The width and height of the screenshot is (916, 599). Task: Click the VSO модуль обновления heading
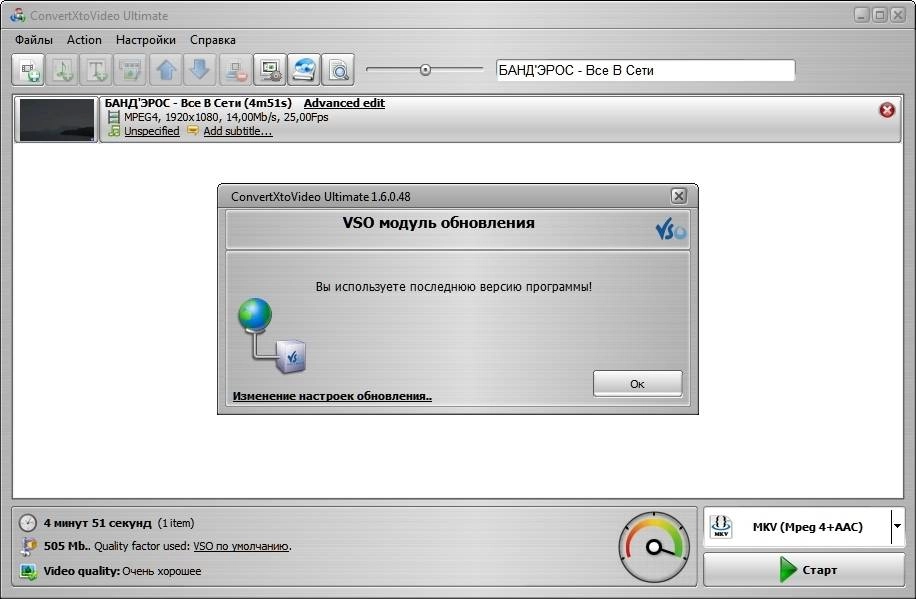click(438, 223)
